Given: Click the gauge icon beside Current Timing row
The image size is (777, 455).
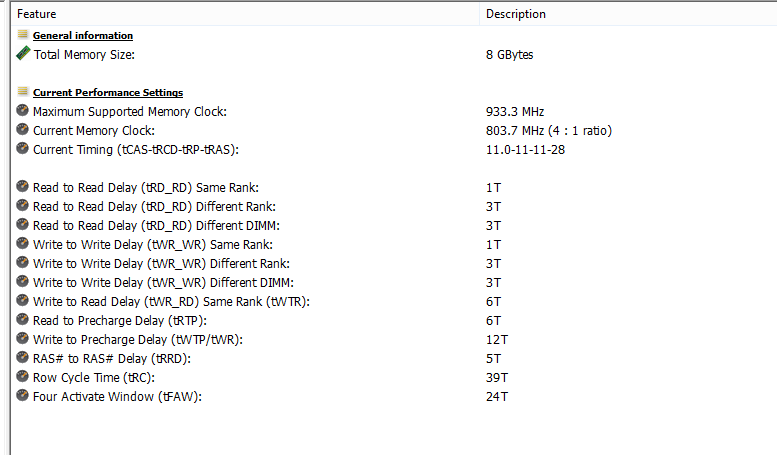Looking at the screenshot, I should (22, 148).
